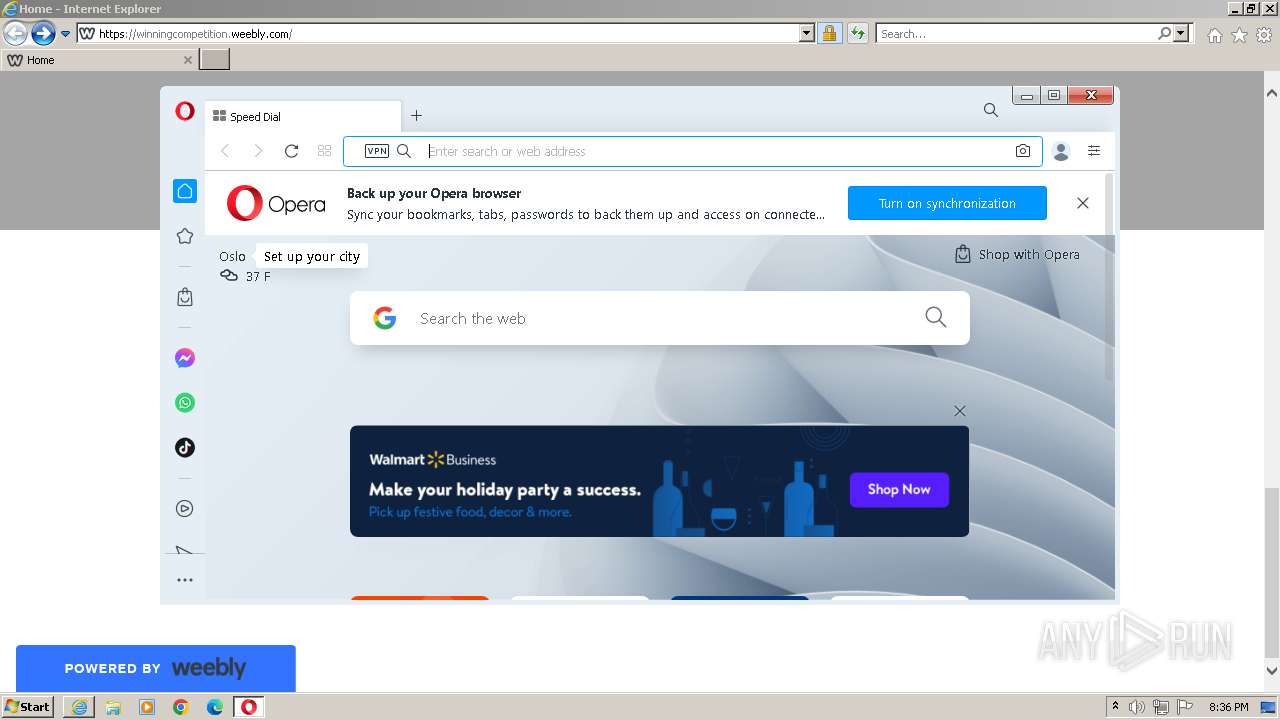Click the Opera forward arrow
This screenshot has height=720, width=1280.
(258, 151)
